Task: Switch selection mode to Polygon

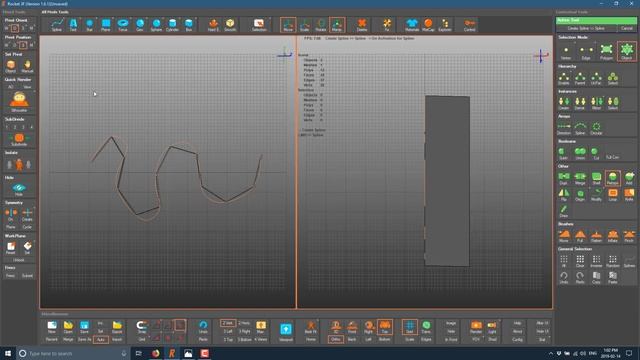Action: tap(607, 51)
